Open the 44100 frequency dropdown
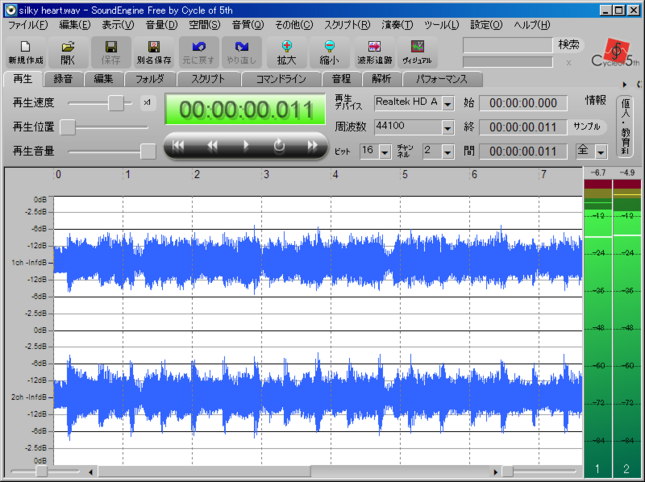 (x=448, y=127)
